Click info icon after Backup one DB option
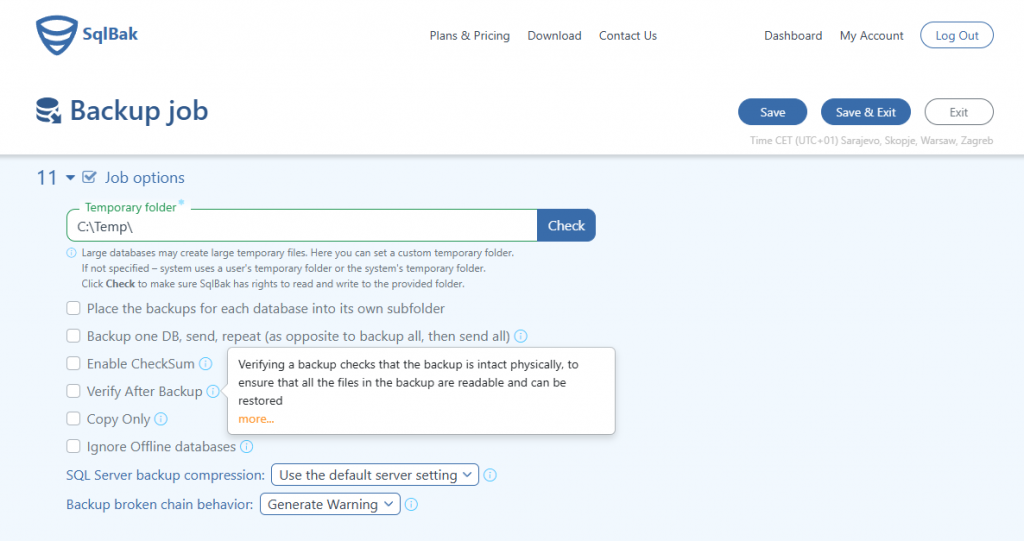 520,336
